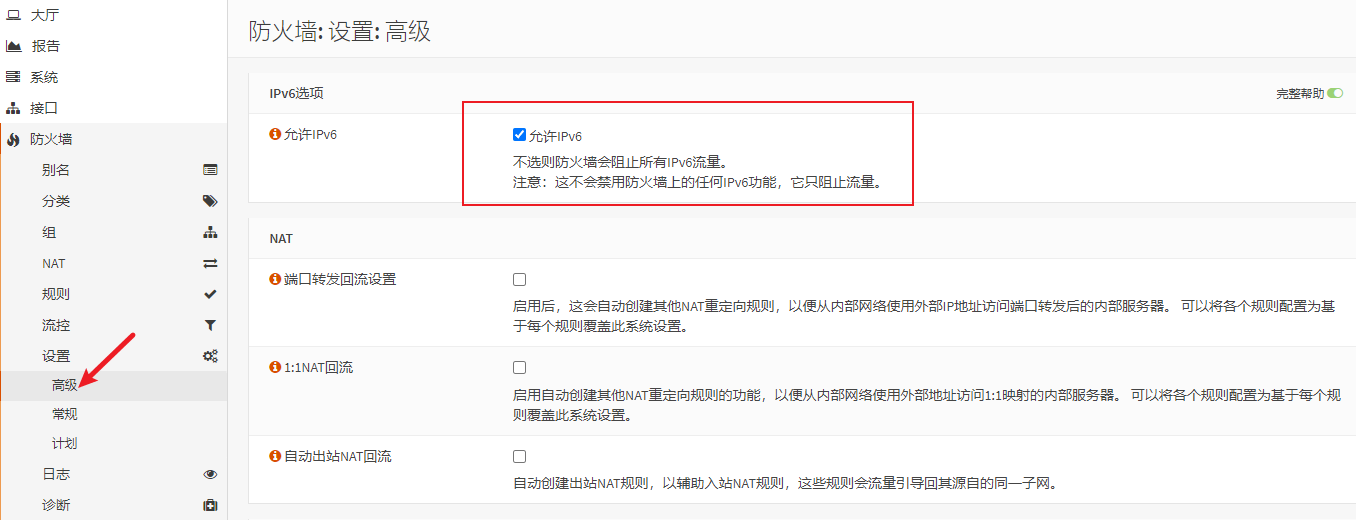
Task: Click the 别名 list icon in sidebar
Action: [210, 170]
